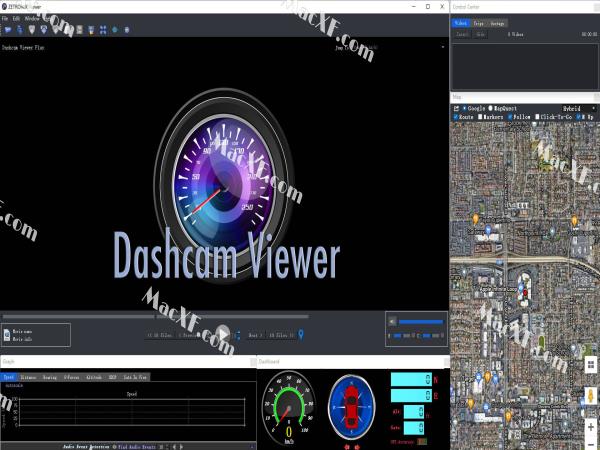Open the Hybrid map type dropdown
Image resolution: width=600 pixels, height=450 pixels.
coord(579,109)
